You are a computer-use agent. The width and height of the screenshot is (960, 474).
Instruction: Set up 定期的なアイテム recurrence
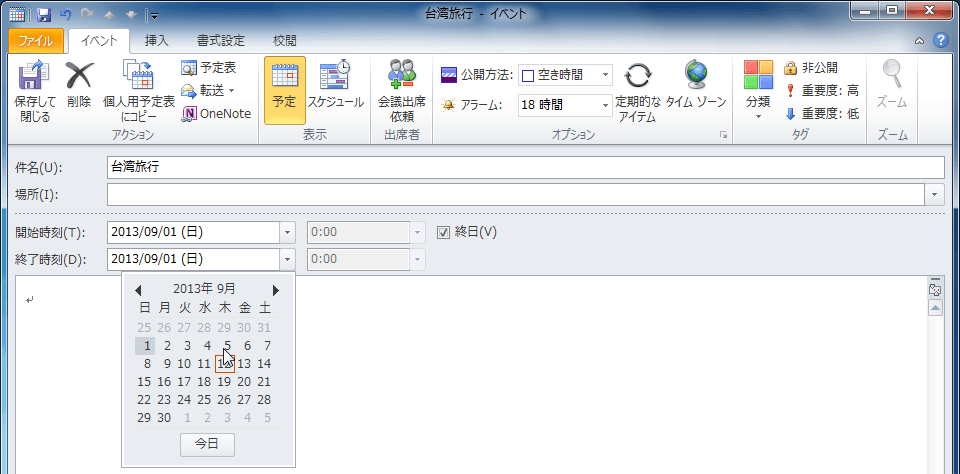(x=638, y=92)
